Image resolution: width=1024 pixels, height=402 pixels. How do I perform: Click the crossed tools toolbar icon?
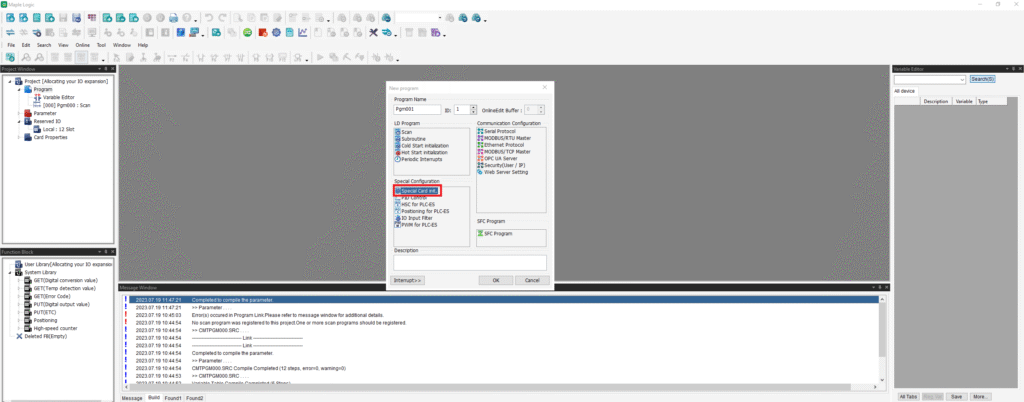tap(374, 32)
